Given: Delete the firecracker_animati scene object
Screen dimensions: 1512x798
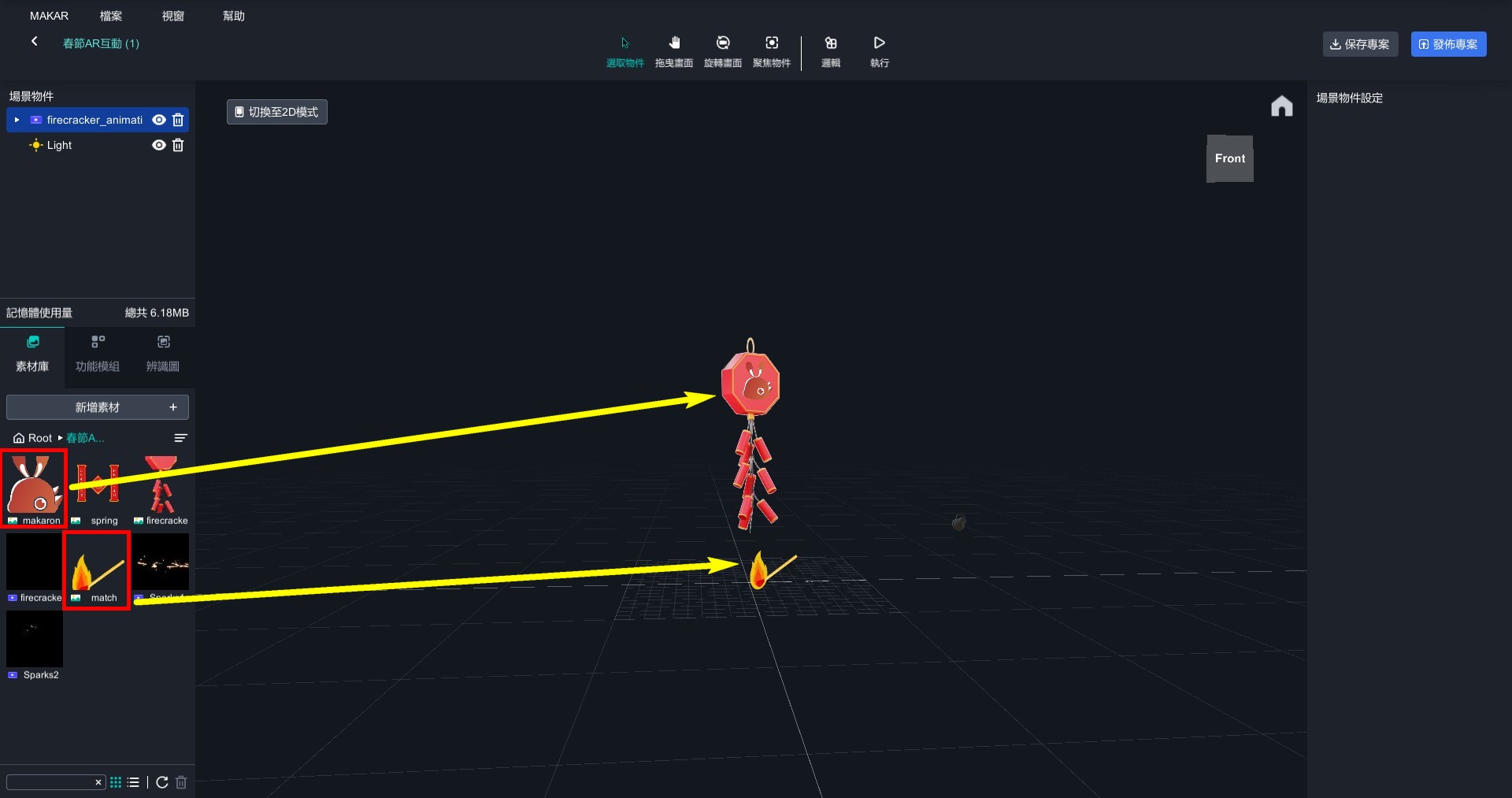Looking at the screenshot, I should [178, 120].
